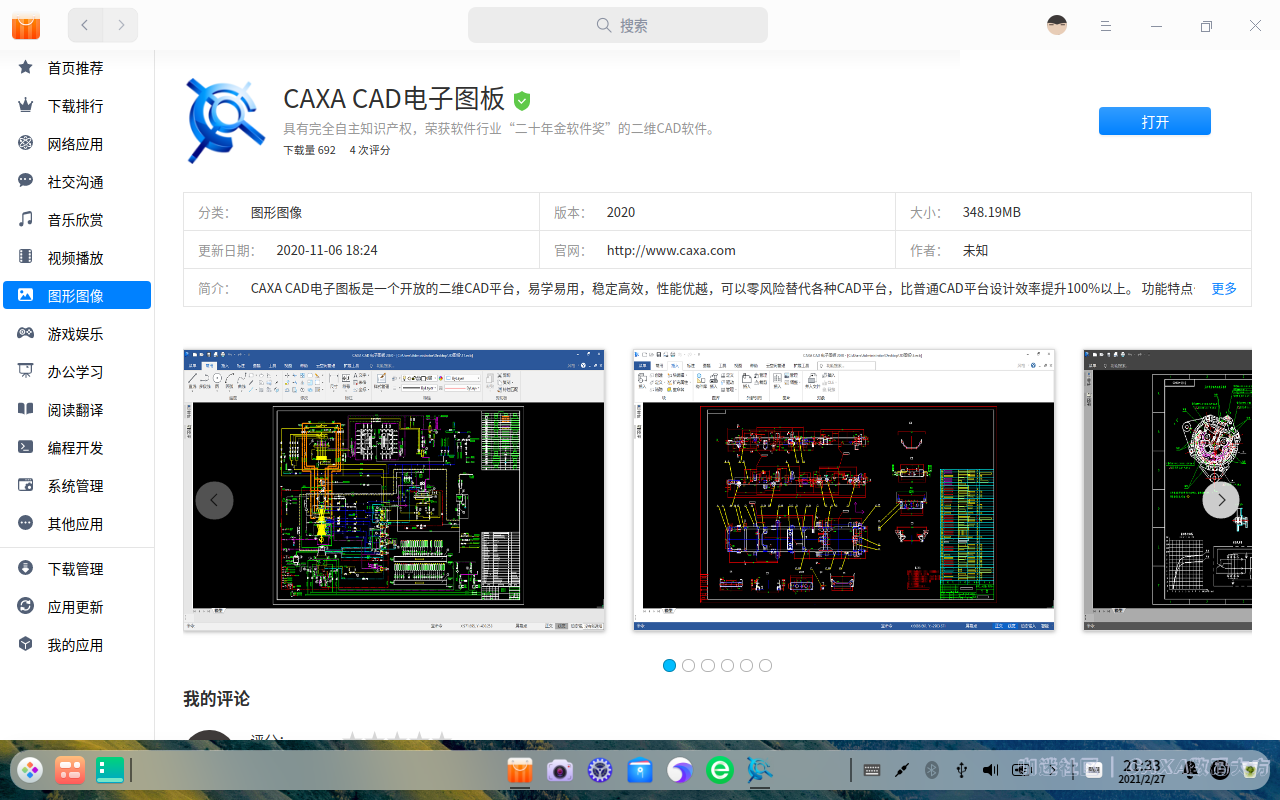
Task: Jump to the last screenshot pagination dot
Action: pyautogui.click(x=765, y=666)
